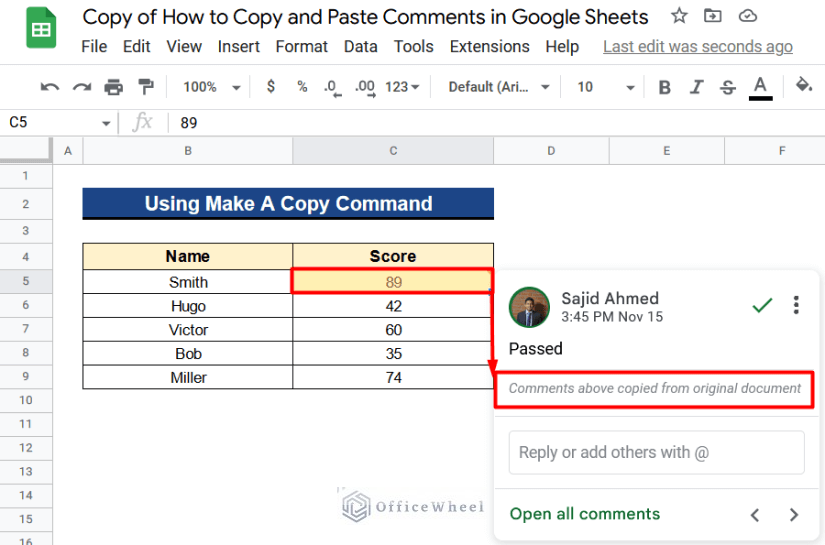Select score cell with value 42

(x=393, y=306)
